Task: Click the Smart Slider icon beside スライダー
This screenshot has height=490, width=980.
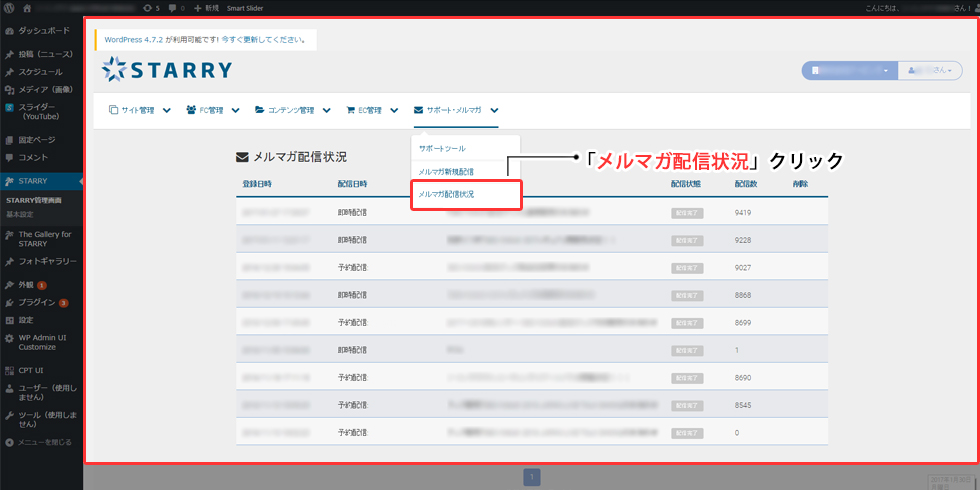Action: (9, 107)
